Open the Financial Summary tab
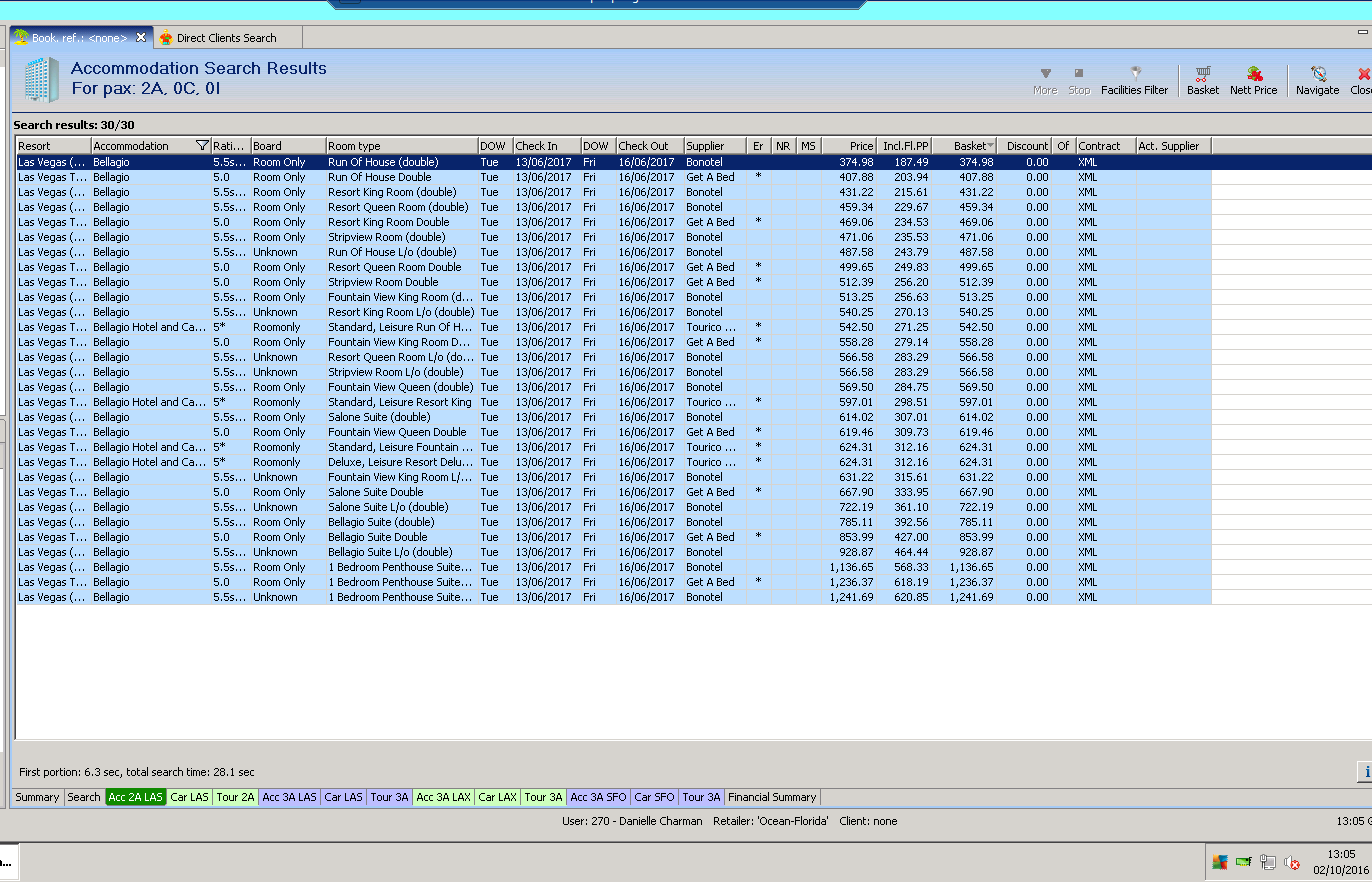Screen dimensions: 1372x882 point(772,797)
